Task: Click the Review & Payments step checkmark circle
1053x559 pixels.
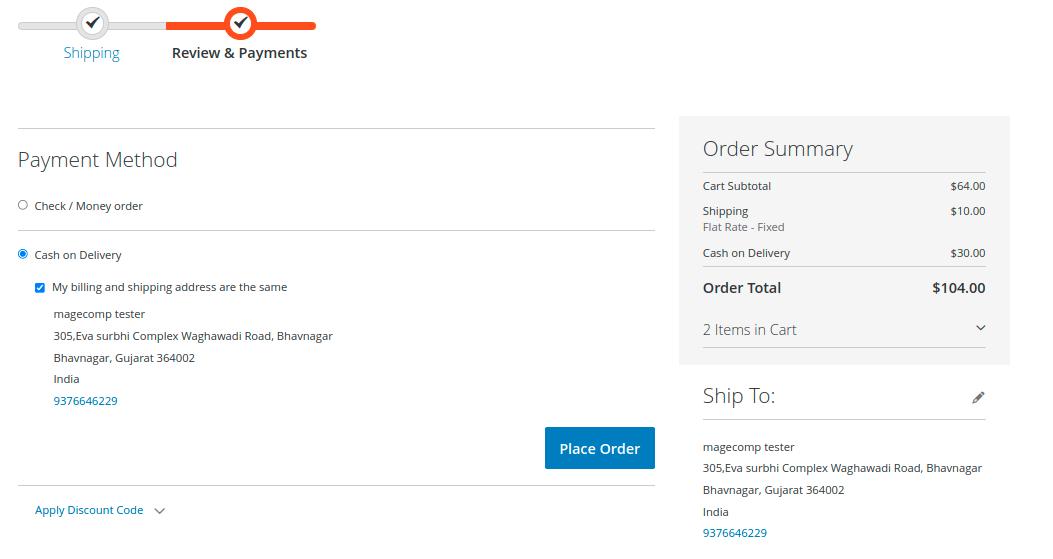Action: pos(240,22)
